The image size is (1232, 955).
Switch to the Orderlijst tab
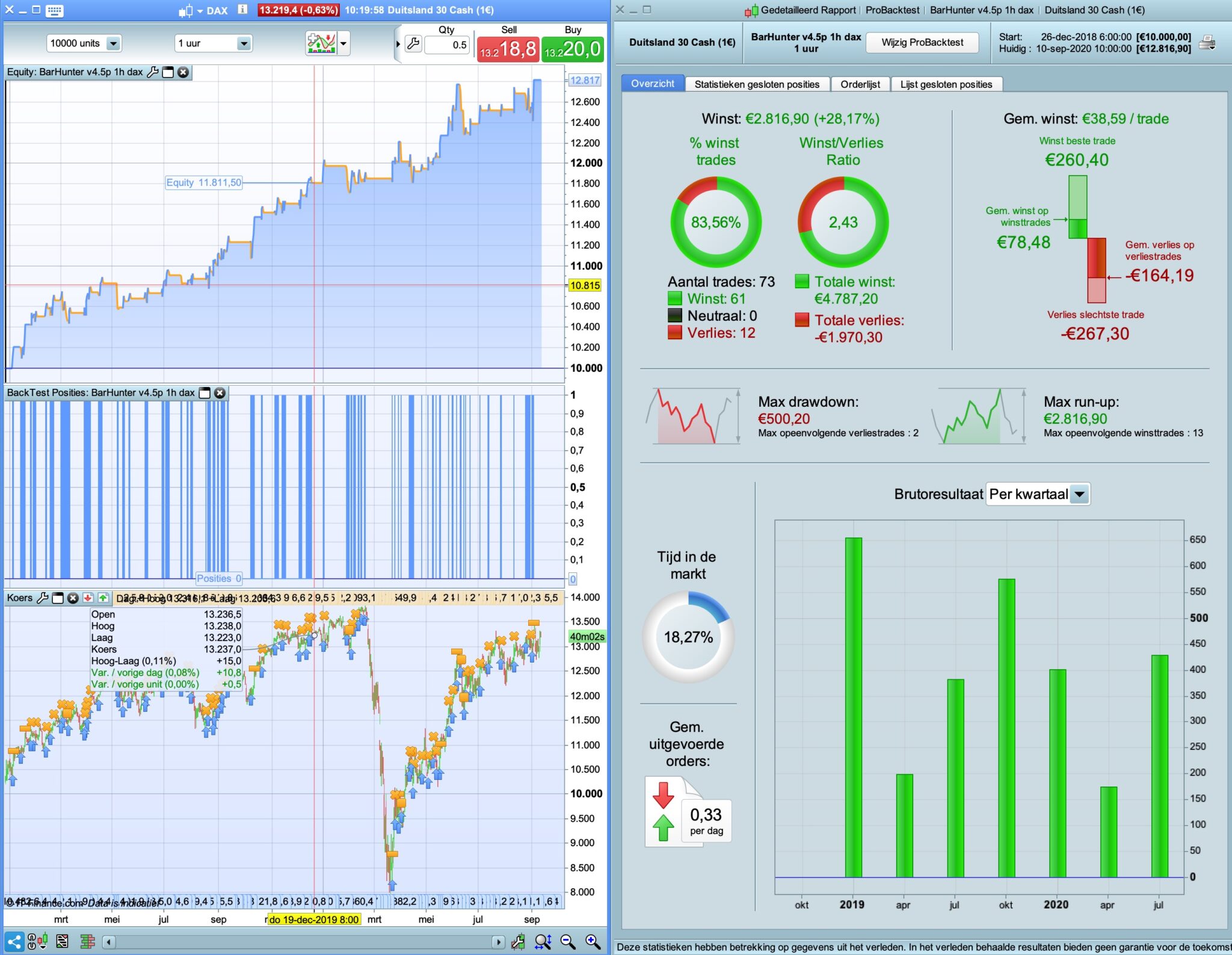(860, 84)
